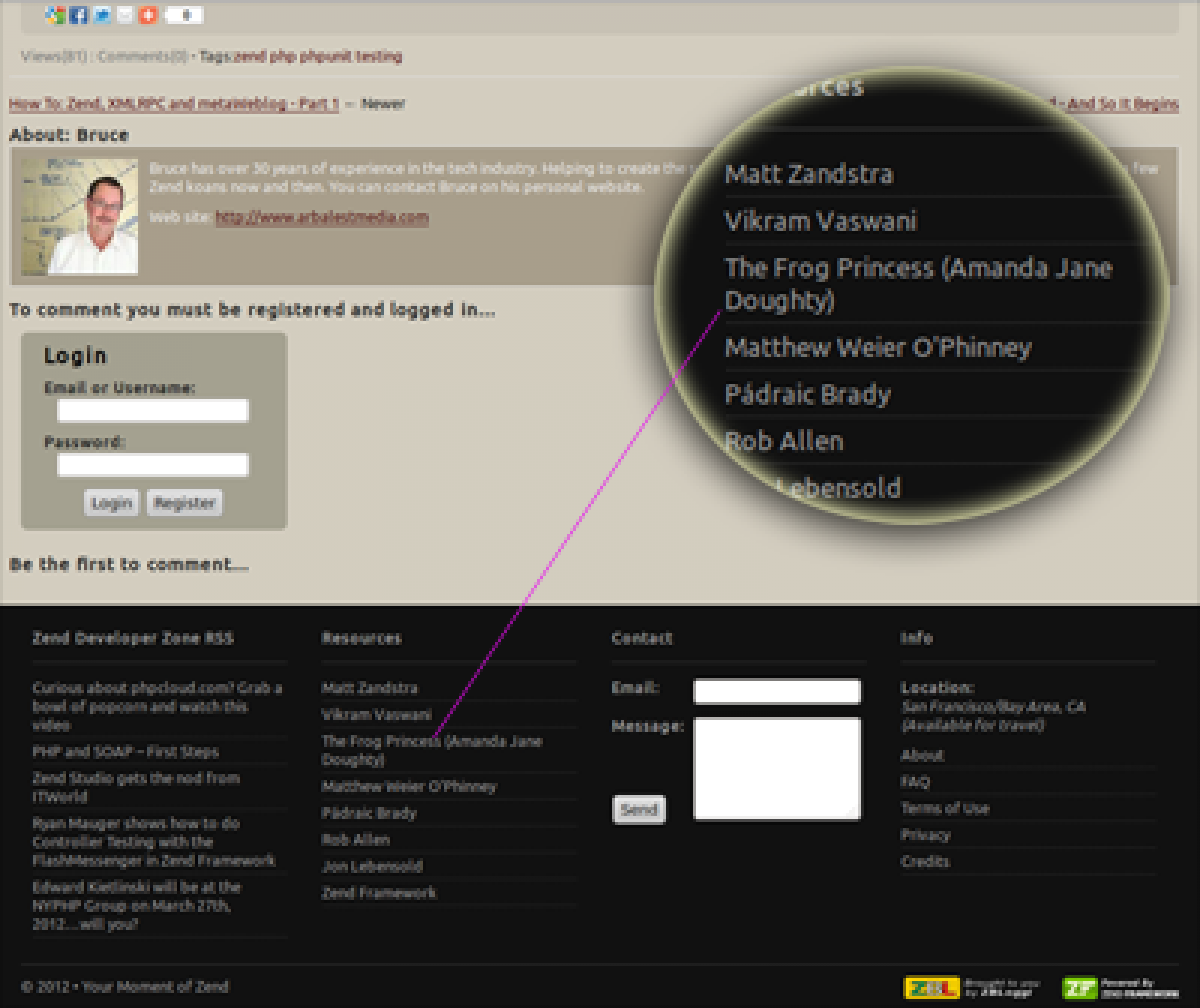Open the ZDL badge in the footer
Viewport: 1200px width, 1008px height.
click(932, 988)
